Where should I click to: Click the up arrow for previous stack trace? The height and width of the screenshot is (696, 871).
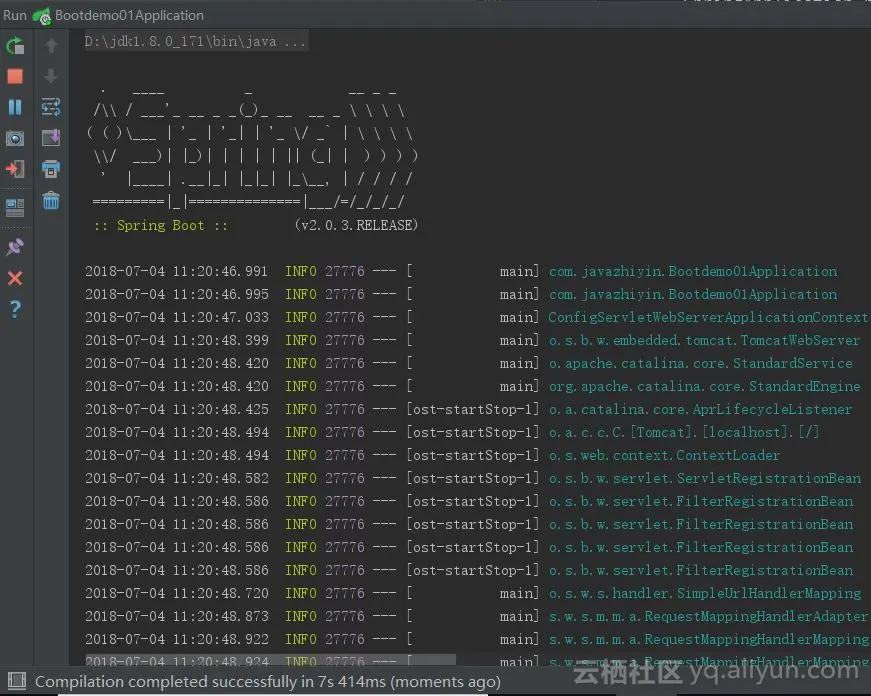(51, 46)
